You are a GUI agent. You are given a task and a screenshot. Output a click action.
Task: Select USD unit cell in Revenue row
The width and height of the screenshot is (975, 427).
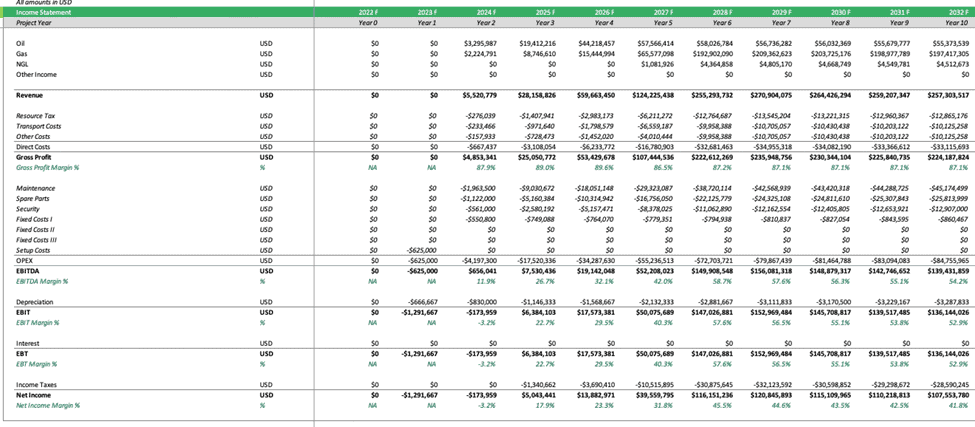point(266,96)
